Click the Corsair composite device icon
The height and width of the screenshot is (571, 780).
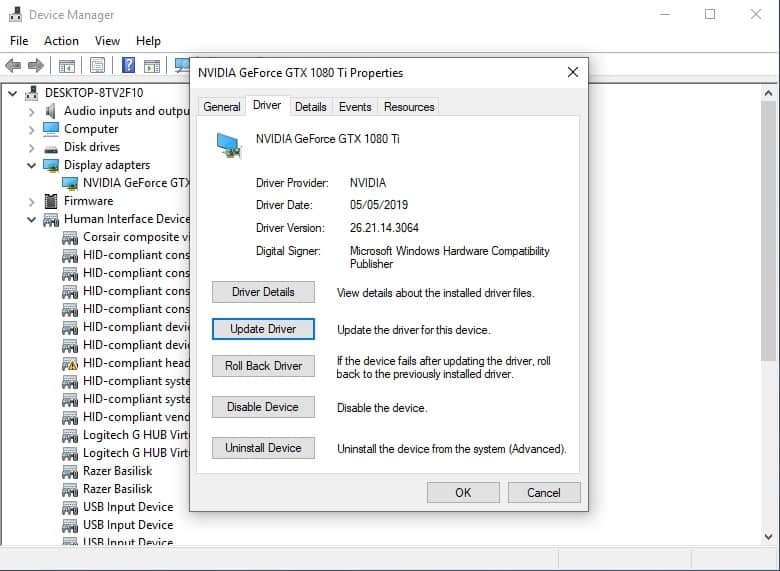pyautogui.click(x=70, y=238)
